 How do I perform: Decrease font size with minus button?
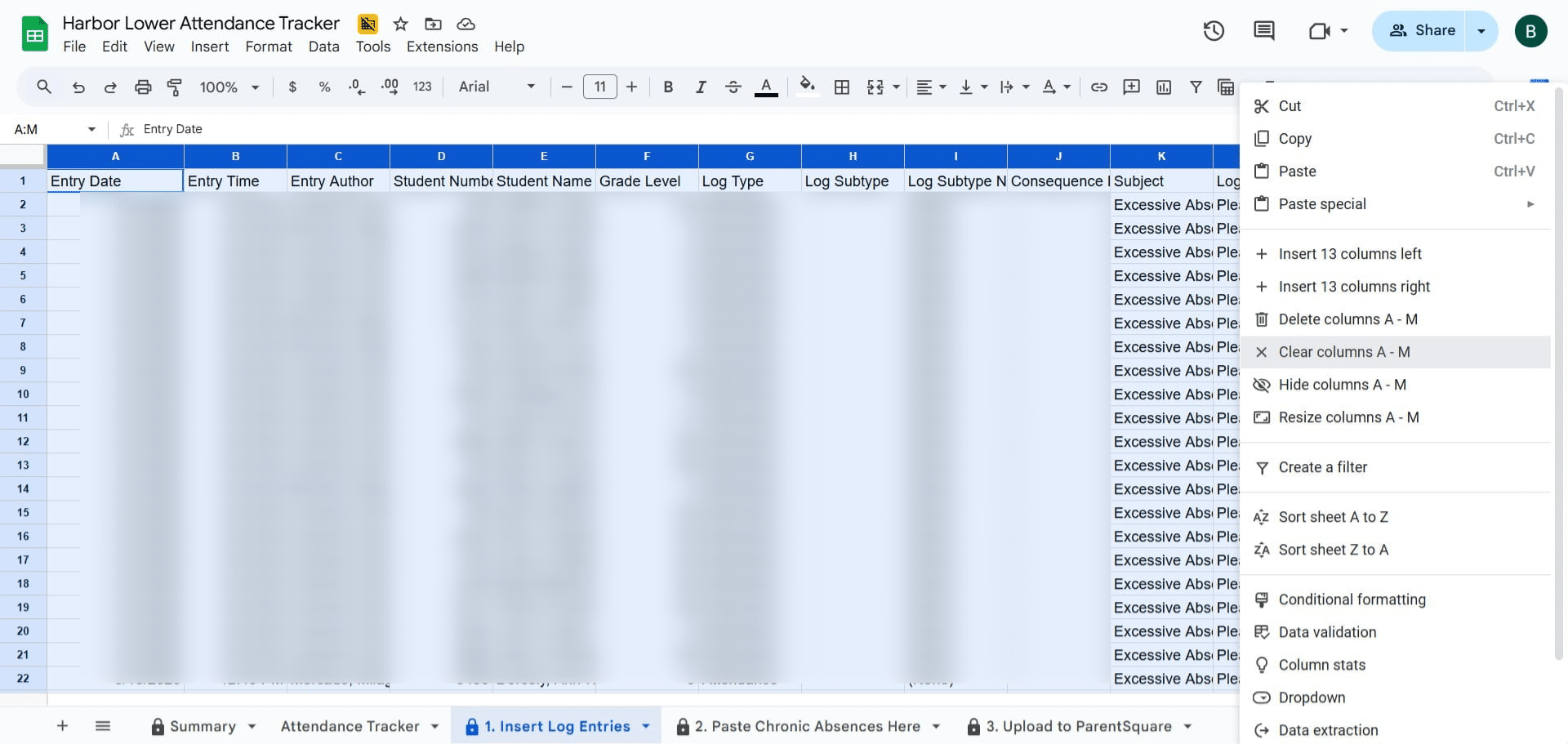tap(567, 87)
